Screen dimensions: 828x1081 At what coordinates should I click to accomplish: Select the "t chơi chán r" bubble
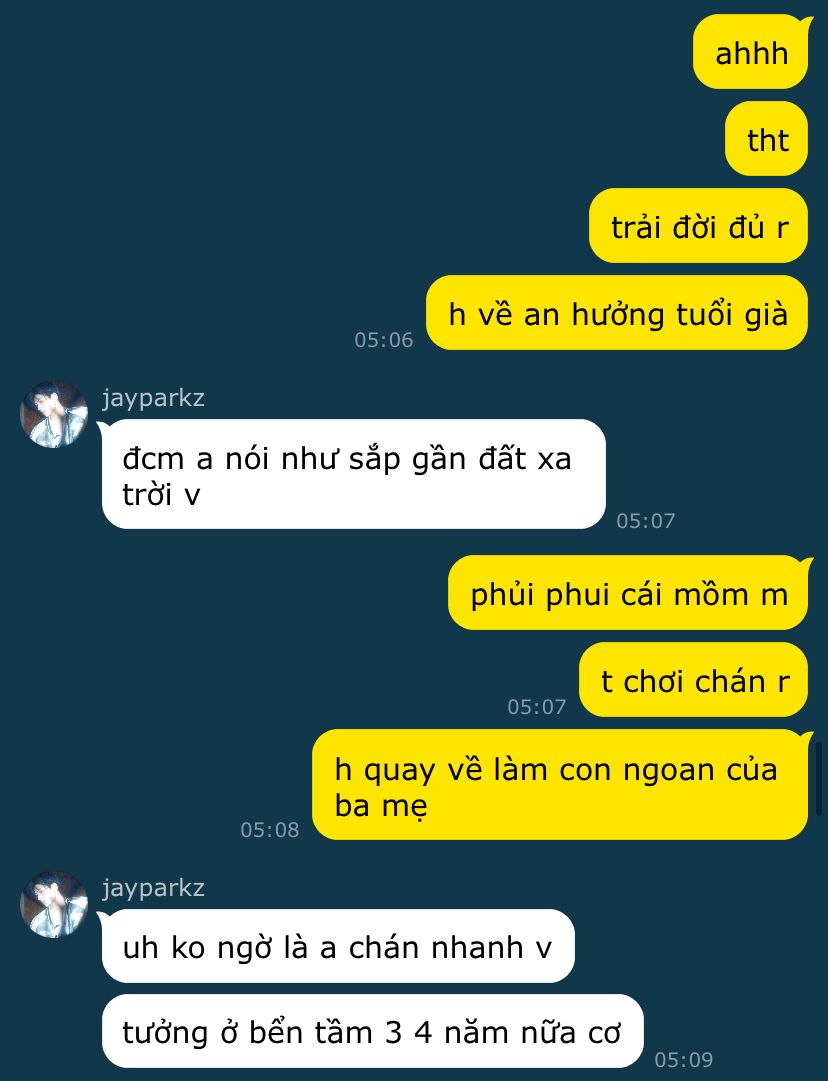point(694,680)
